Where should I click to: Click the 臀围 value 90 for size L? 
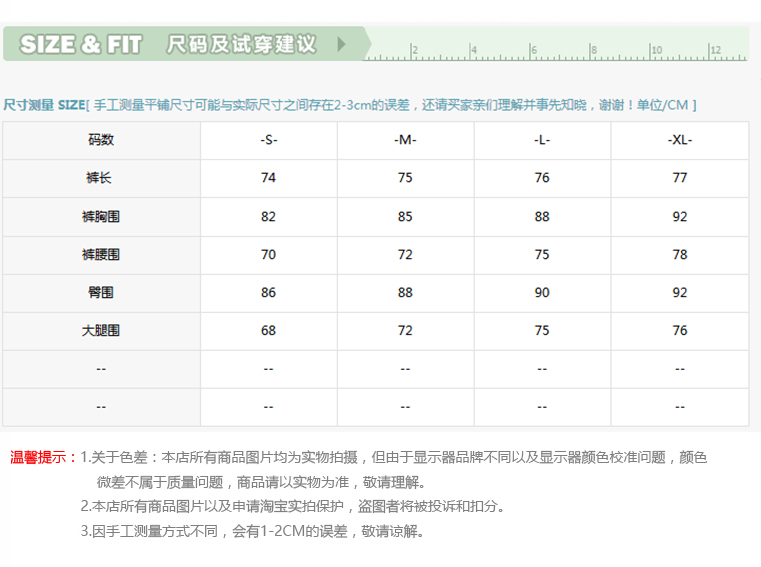542,293
